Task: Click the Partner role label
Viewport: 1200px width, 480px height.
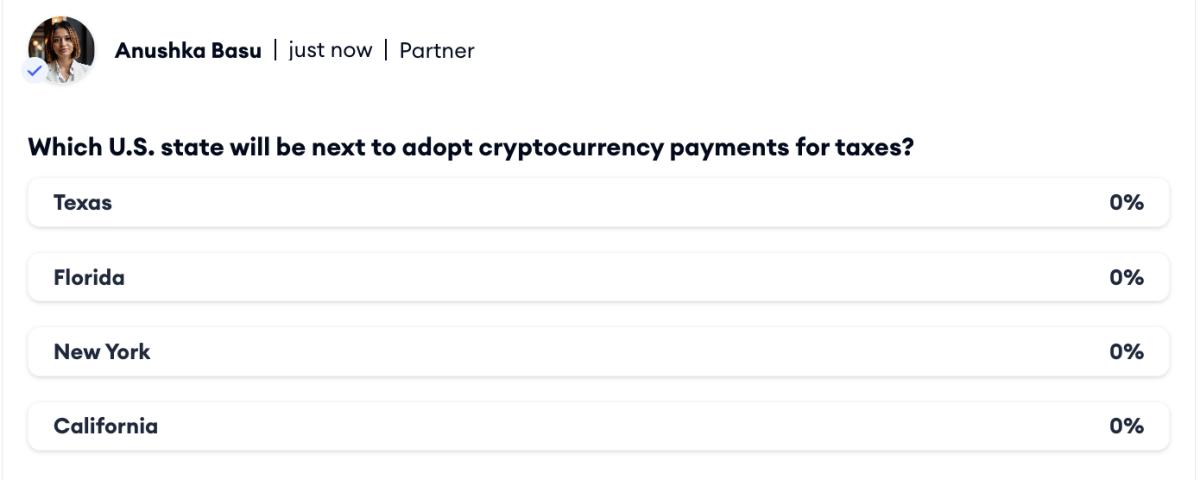Action: coord(437,50)
